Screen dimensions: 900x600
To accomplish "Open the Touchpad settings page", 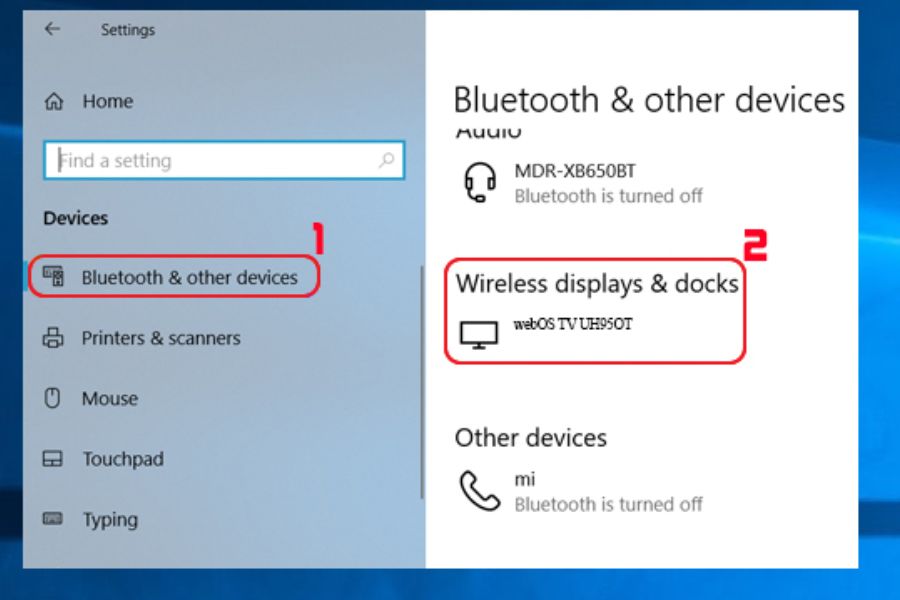I will pos(122,460).
